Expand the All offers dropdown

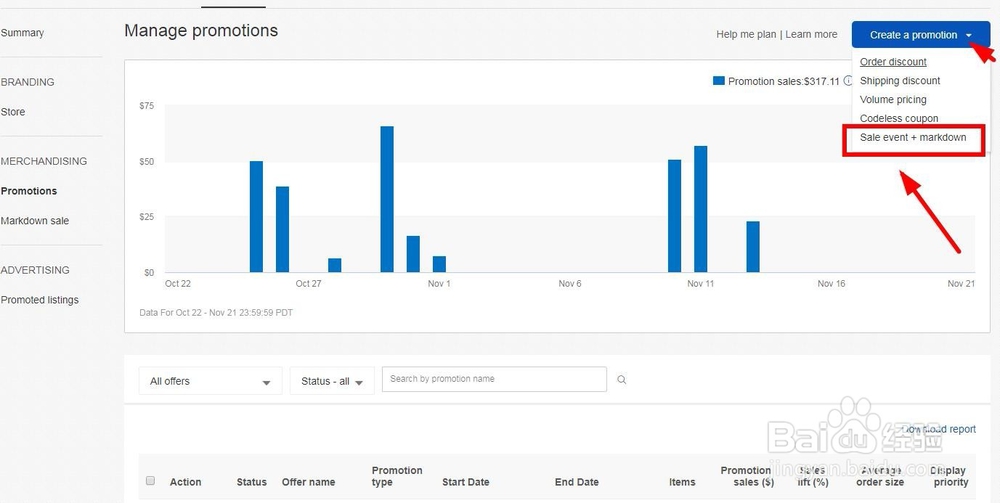click(x=210, y=381)
